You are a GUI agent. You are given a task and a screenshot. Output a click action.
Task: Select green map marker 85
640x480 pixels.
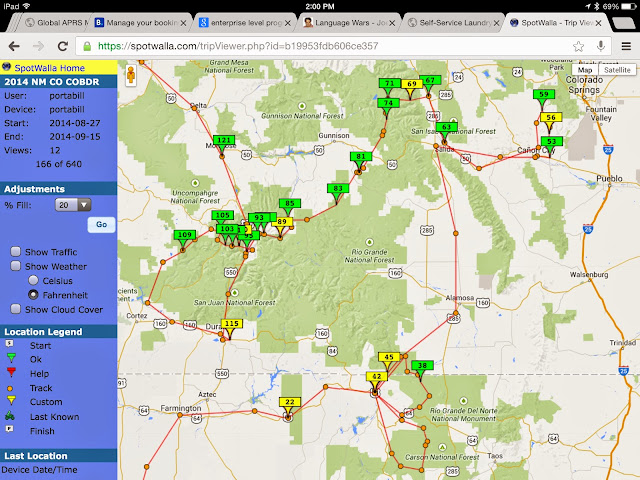(x=290, y=203)
